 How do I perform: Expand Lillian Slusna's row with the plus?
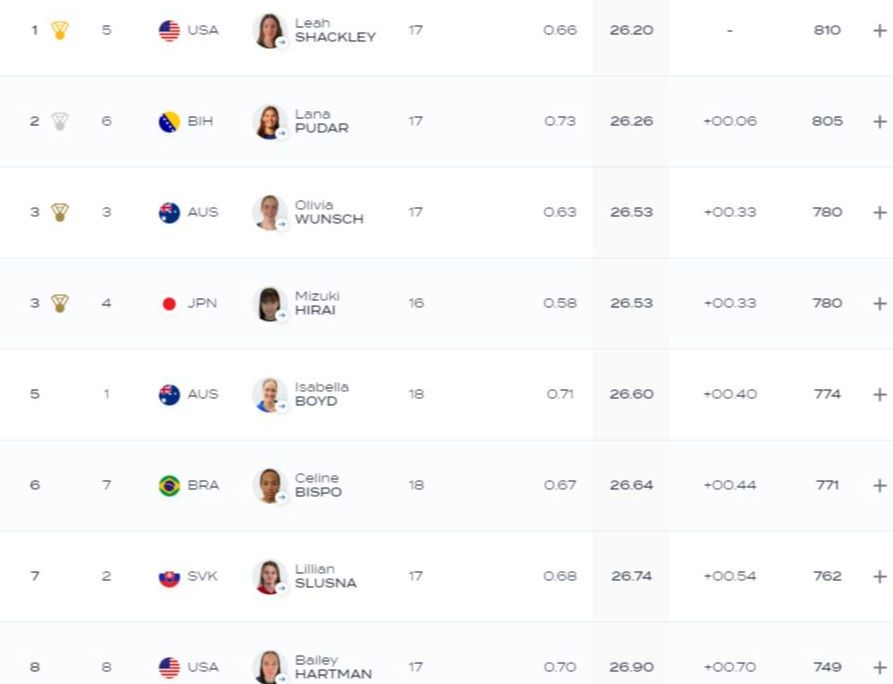coord(880,577)
